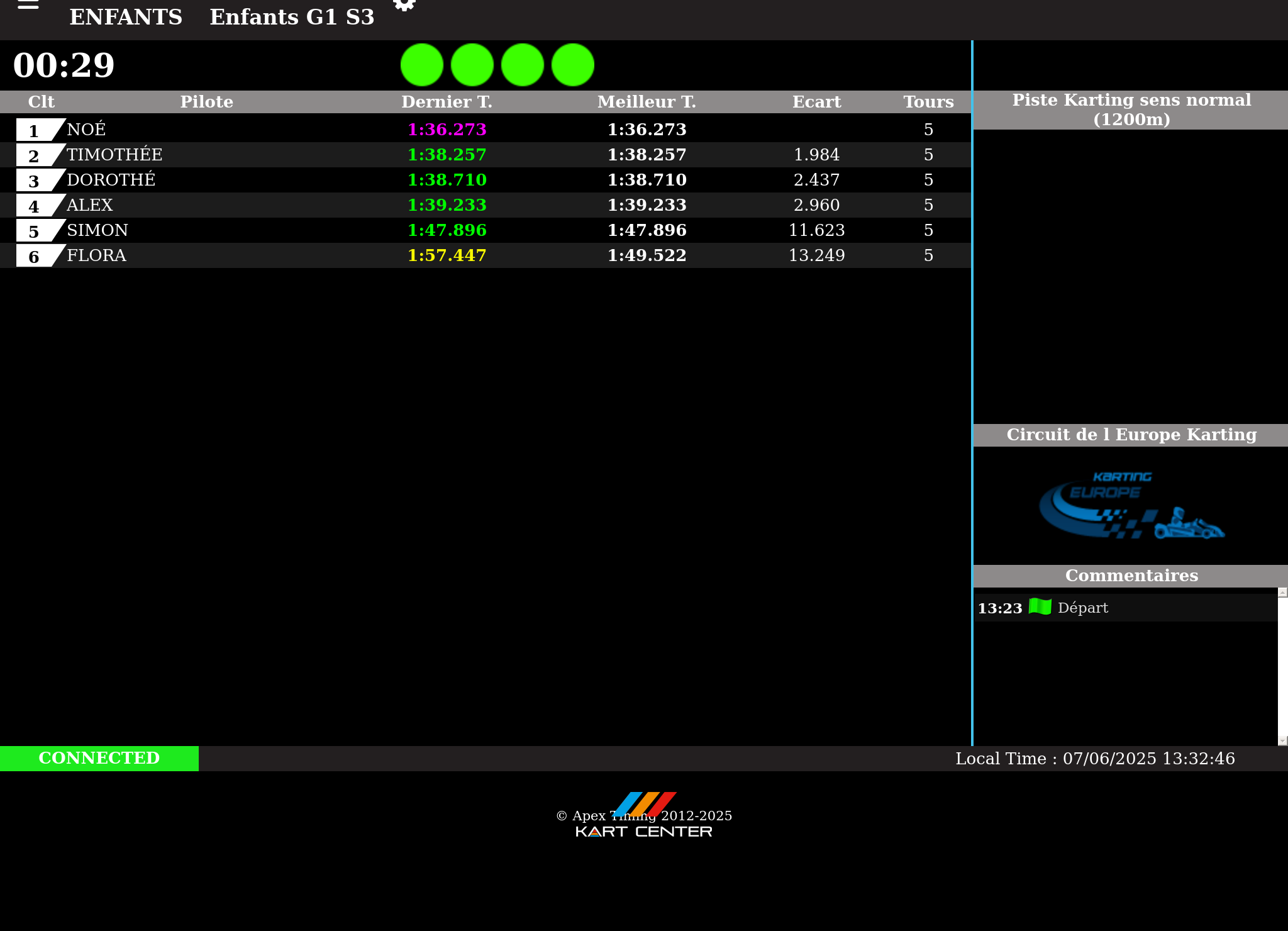Click position badge number 1

coord(35,130)
